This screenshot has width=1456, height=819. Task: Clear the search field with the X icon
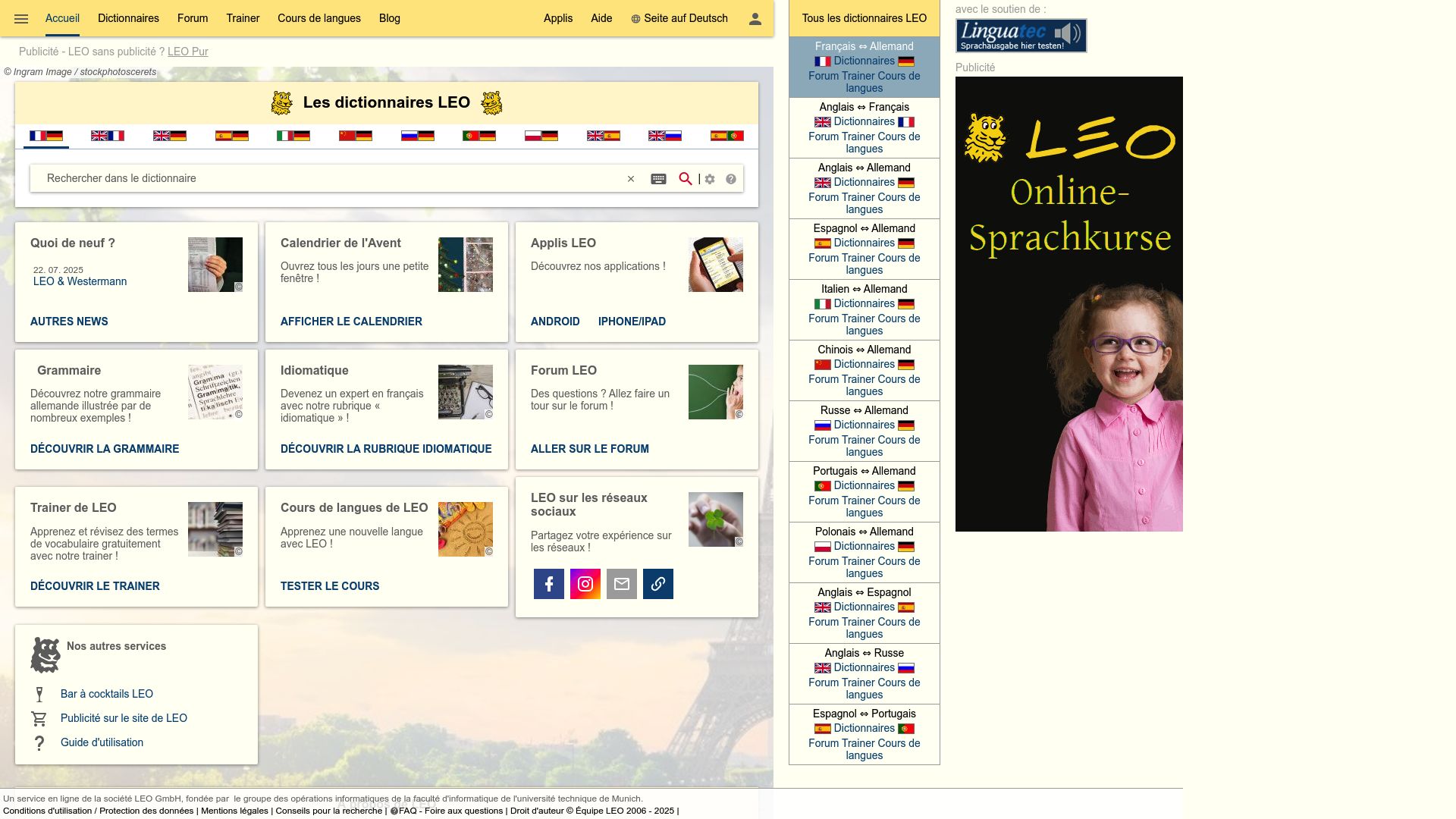pos(631,179)
